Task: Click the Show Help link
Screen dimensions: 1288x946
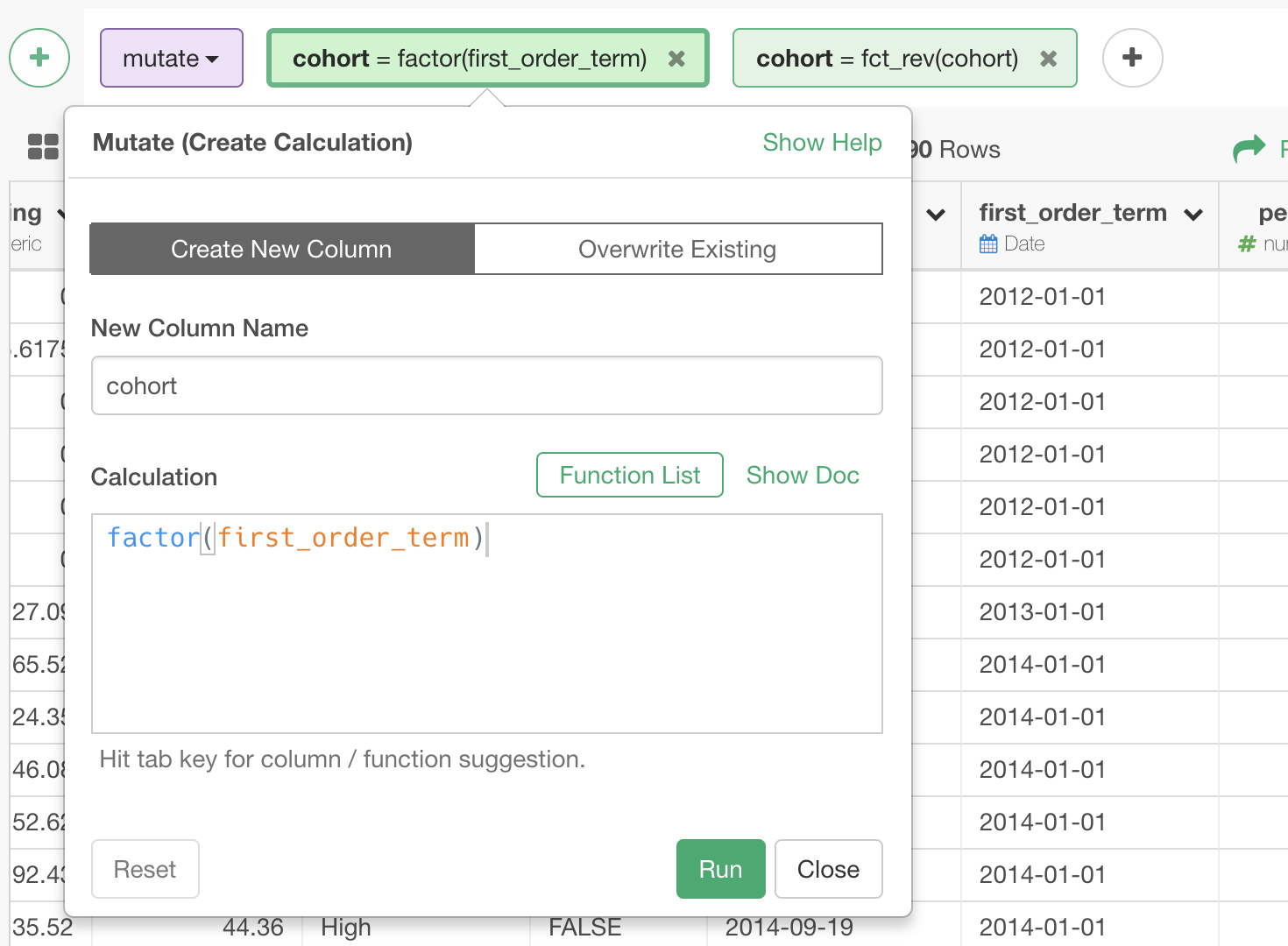Action: (x=822, y=143)
